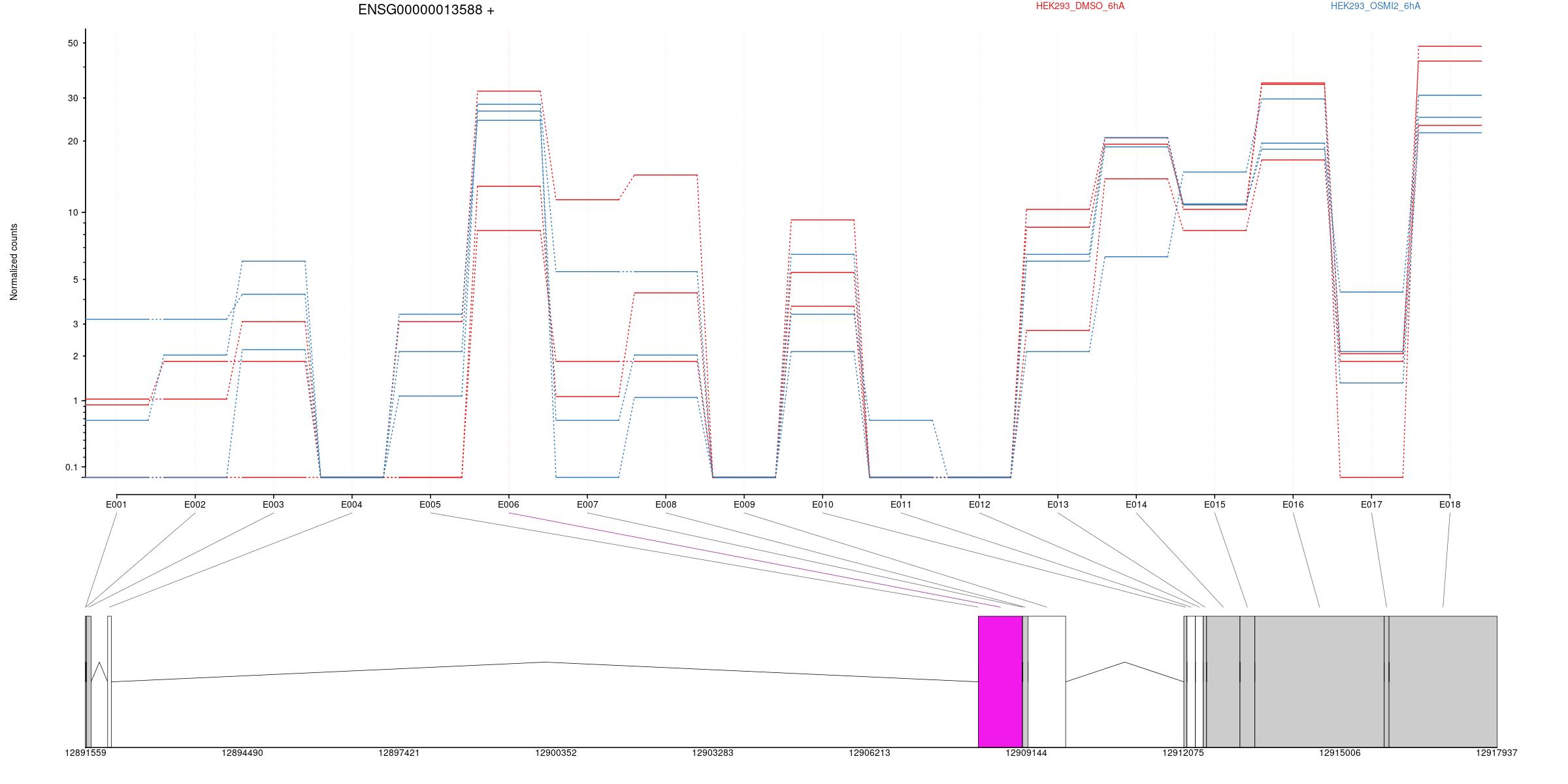Viewport: 1568px width, 784px height.
Task: Select the HEK293_DMSO_6hA legend label
Action: point(1080,6)
